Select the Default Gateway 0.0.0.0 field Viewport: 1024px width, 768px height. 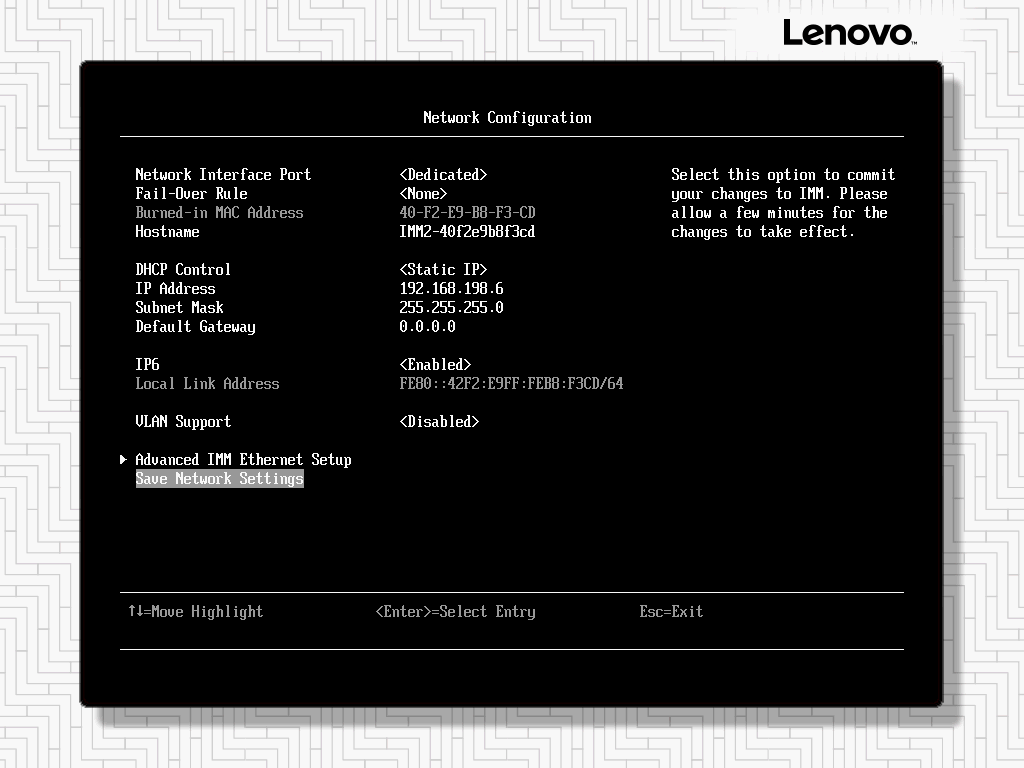tap(427, 327)
